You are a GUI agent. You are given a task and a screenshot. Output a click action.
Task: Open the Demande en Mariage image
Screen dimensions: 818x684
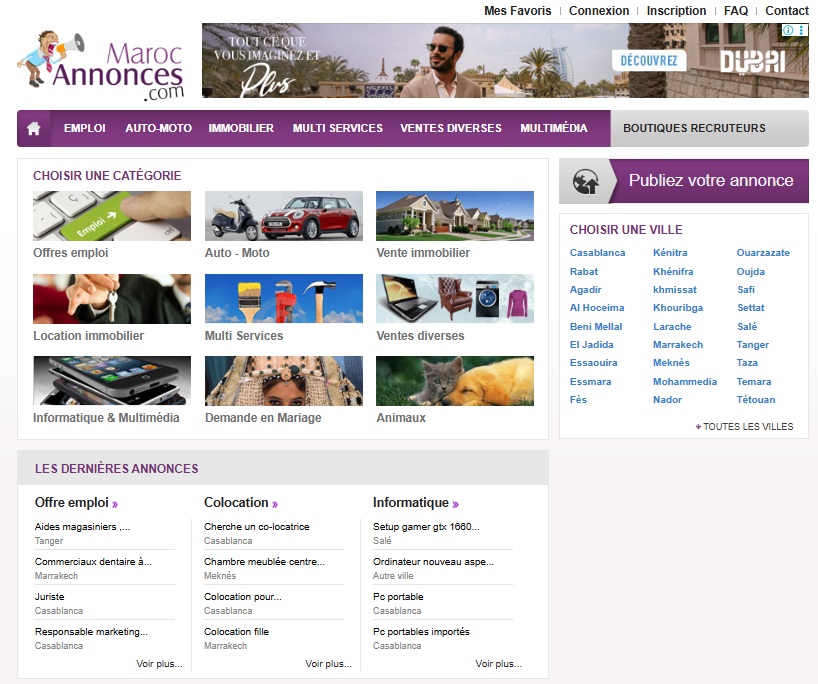[x=284, y=381]
